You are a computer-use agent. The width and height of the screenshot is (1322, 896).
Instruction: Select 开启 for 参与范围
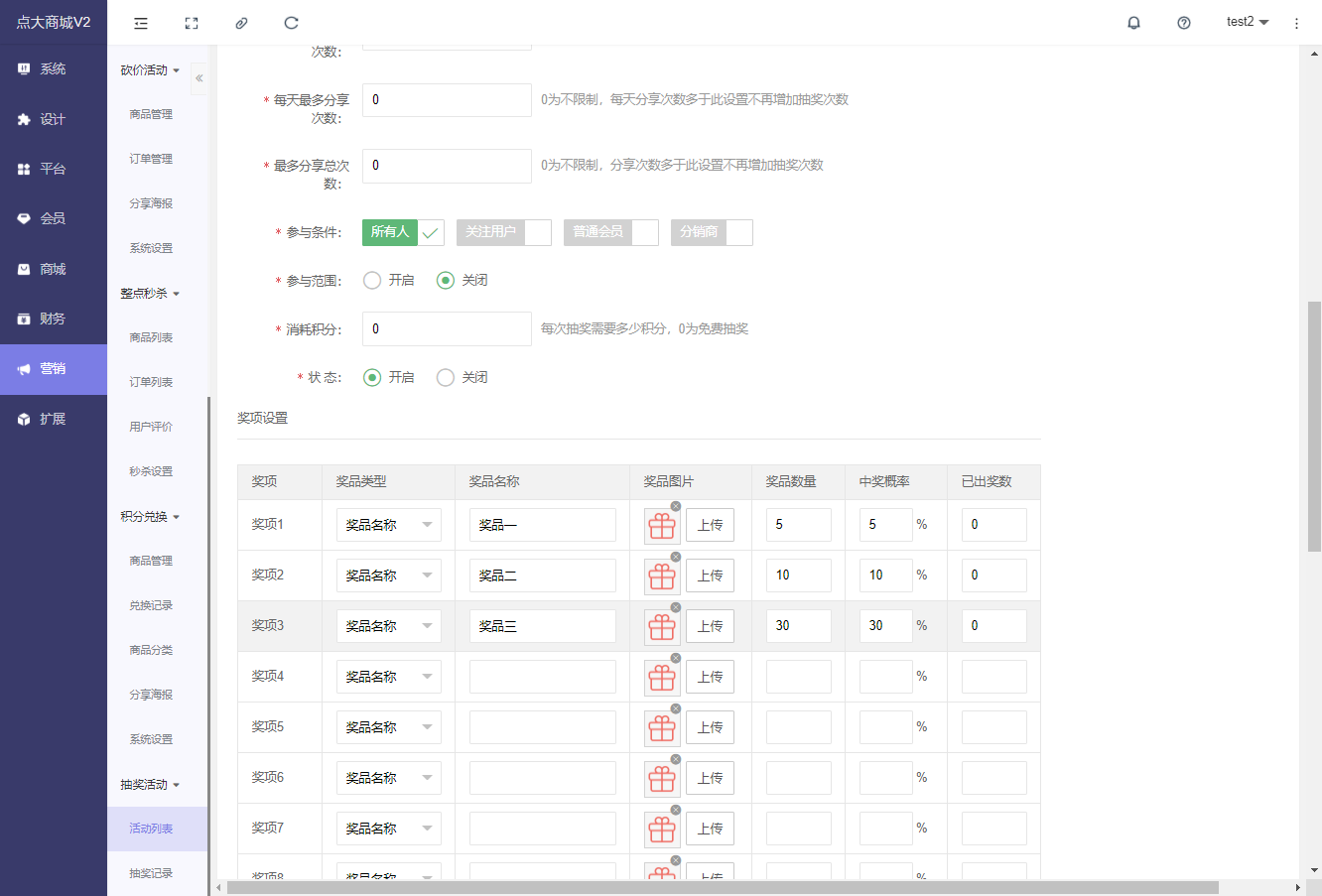(x=389, y=281)
